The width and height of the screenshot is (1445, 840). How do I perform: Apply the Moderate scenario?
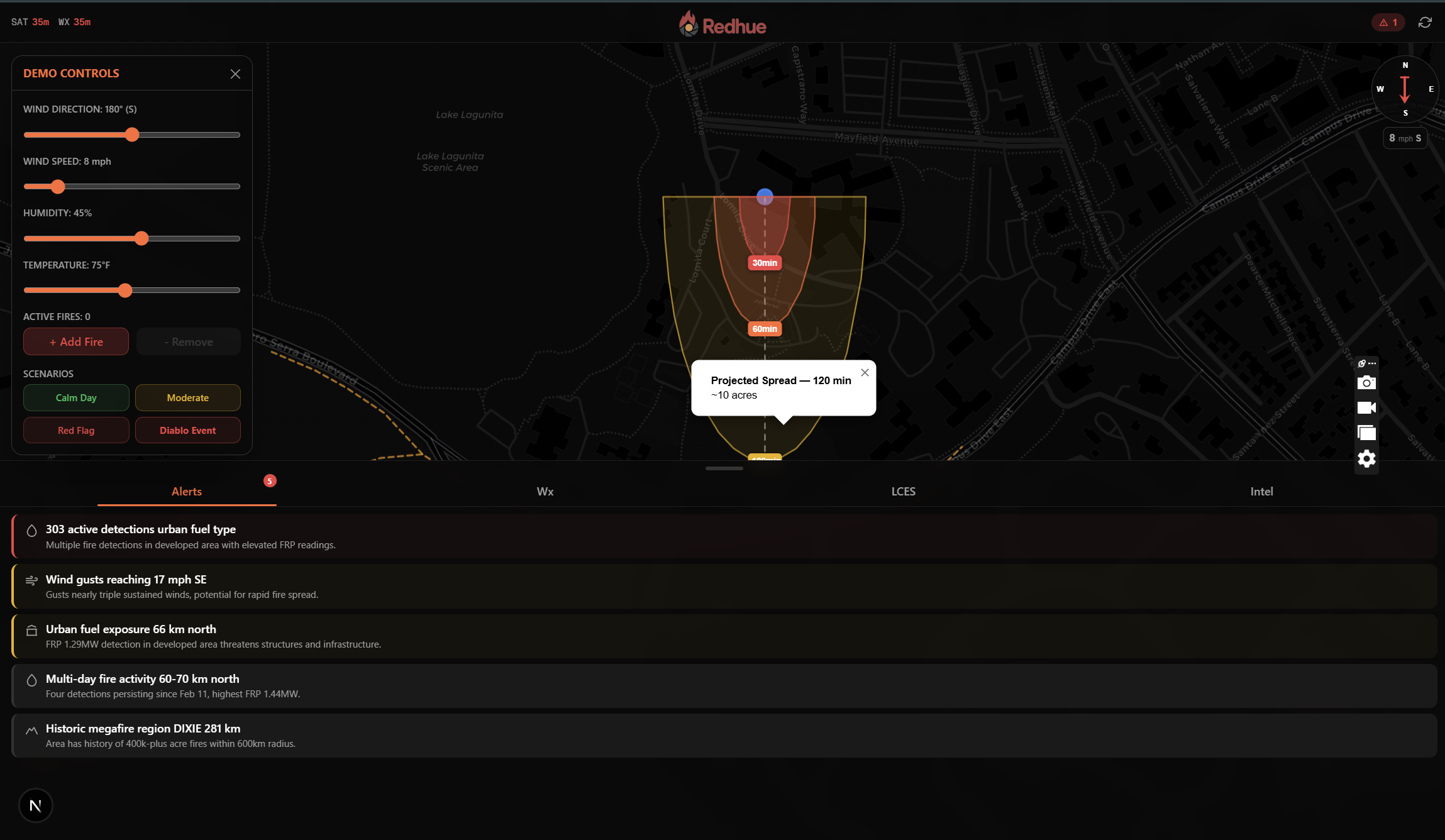coord(188,397)
